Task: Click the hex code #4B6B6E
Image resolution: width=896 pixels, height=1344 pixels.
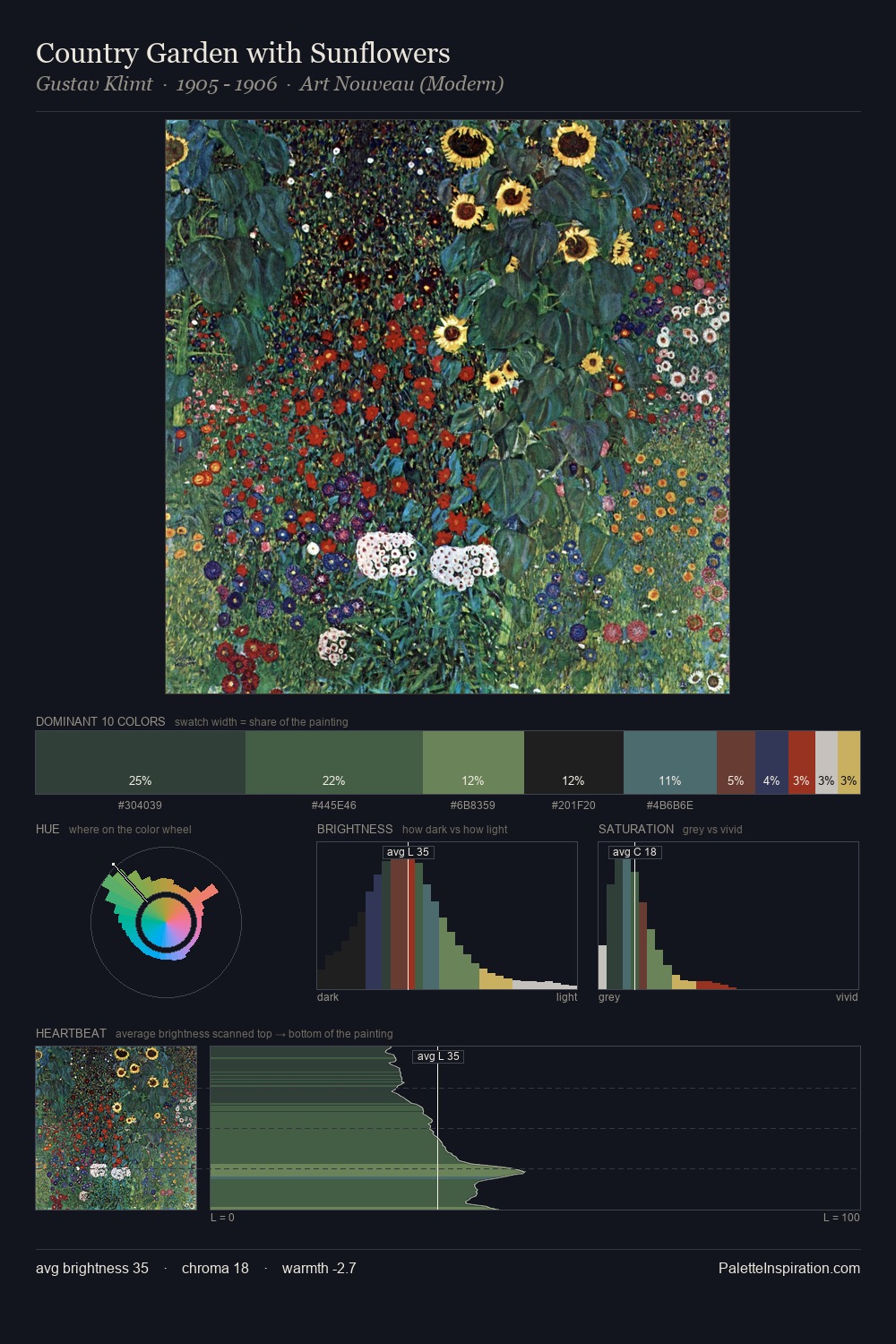Action: click(670, 806)
